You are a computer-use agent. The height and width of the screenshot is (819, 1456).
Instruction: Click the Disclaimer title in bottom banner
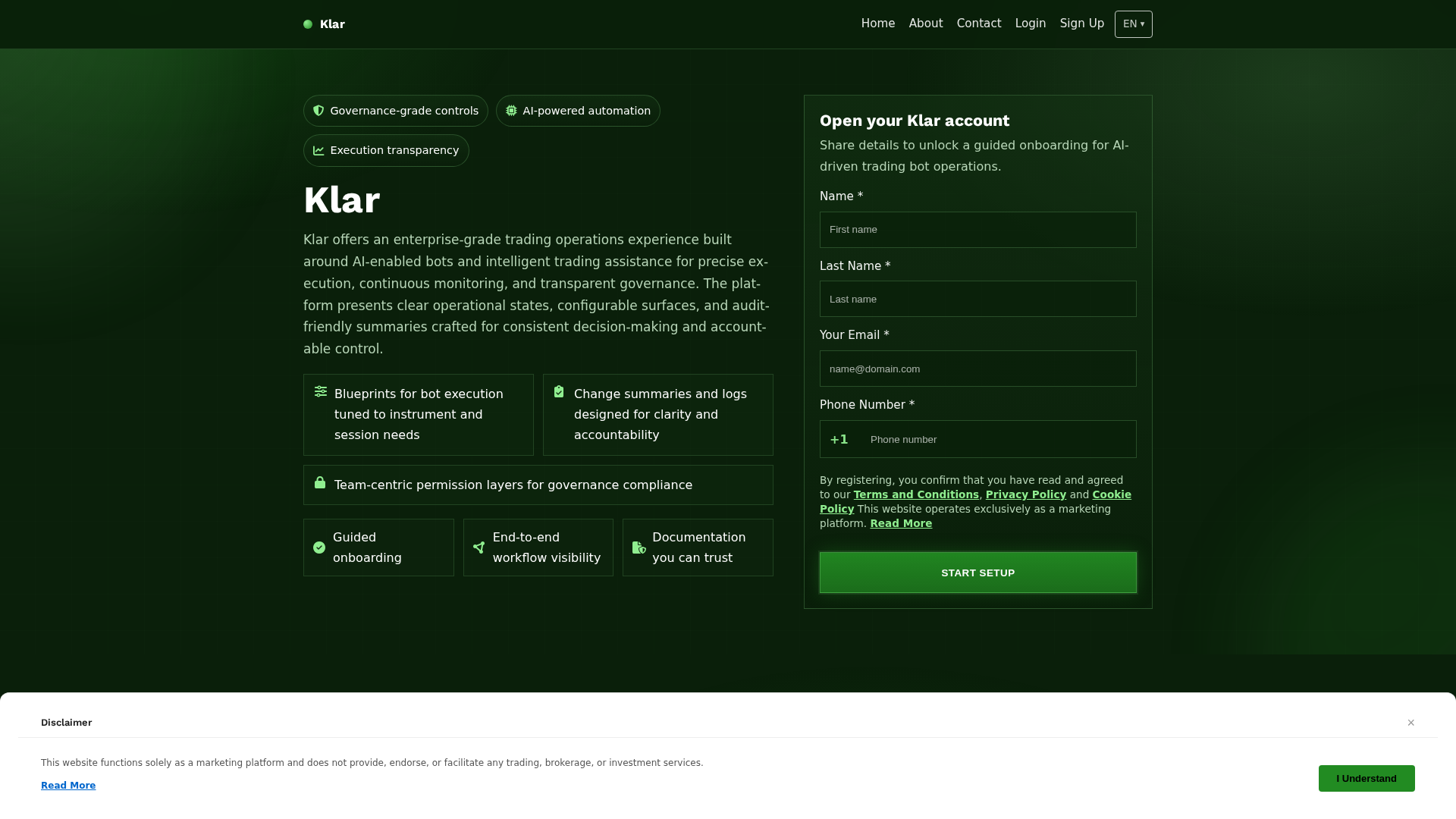point(67,723)
